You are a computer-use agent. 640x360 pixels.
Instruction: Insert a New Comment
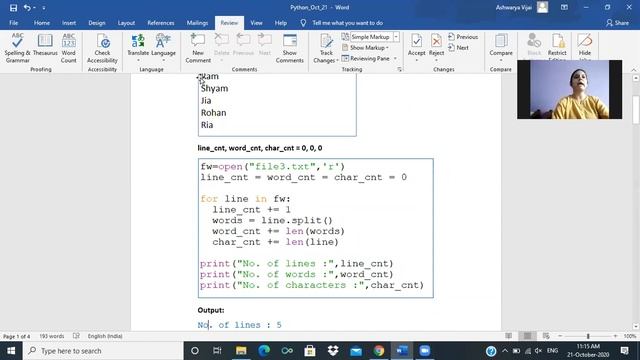198,48
